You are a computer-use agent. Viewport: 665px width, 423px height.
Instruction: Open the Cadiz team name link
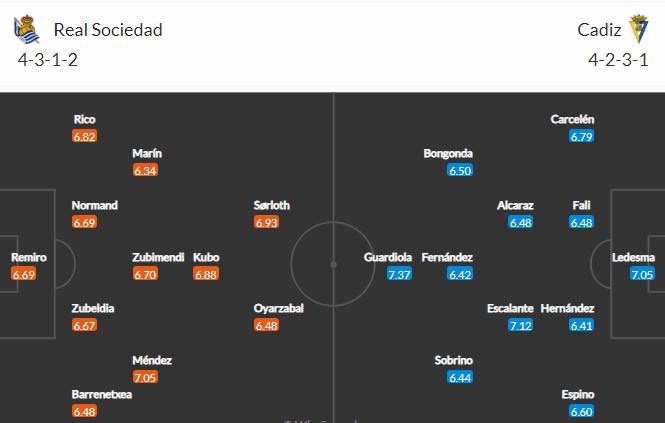[599, 30]
